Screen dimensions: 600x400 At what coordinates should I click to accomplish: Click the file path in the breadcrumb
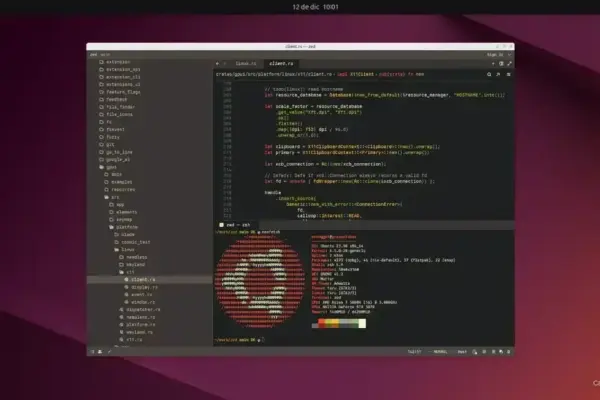pos(274,74)
